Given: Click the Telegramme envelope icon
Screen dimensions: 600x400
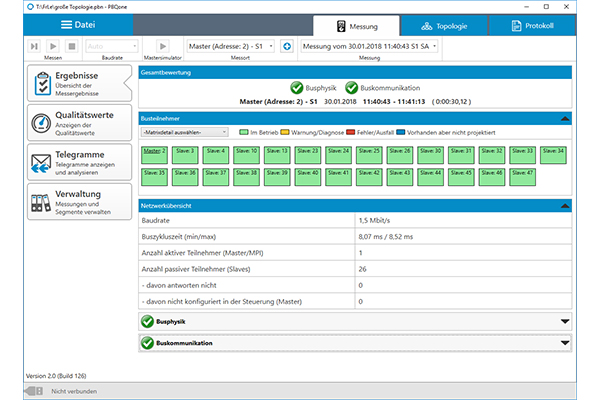Looking at the screenshot, I should point(41,163).
